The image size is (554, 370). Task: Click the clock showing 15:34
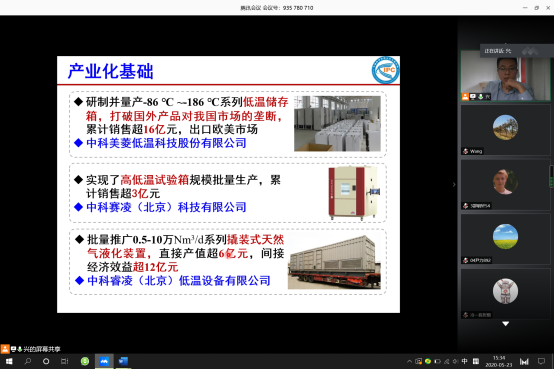point(499,362)
